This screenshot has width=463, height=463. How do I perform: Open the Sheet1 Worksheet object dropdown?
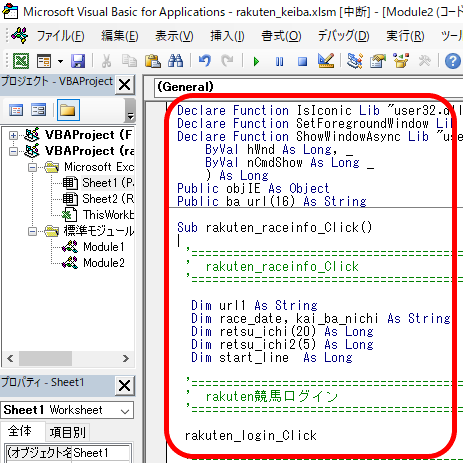[x=125, y=411]
